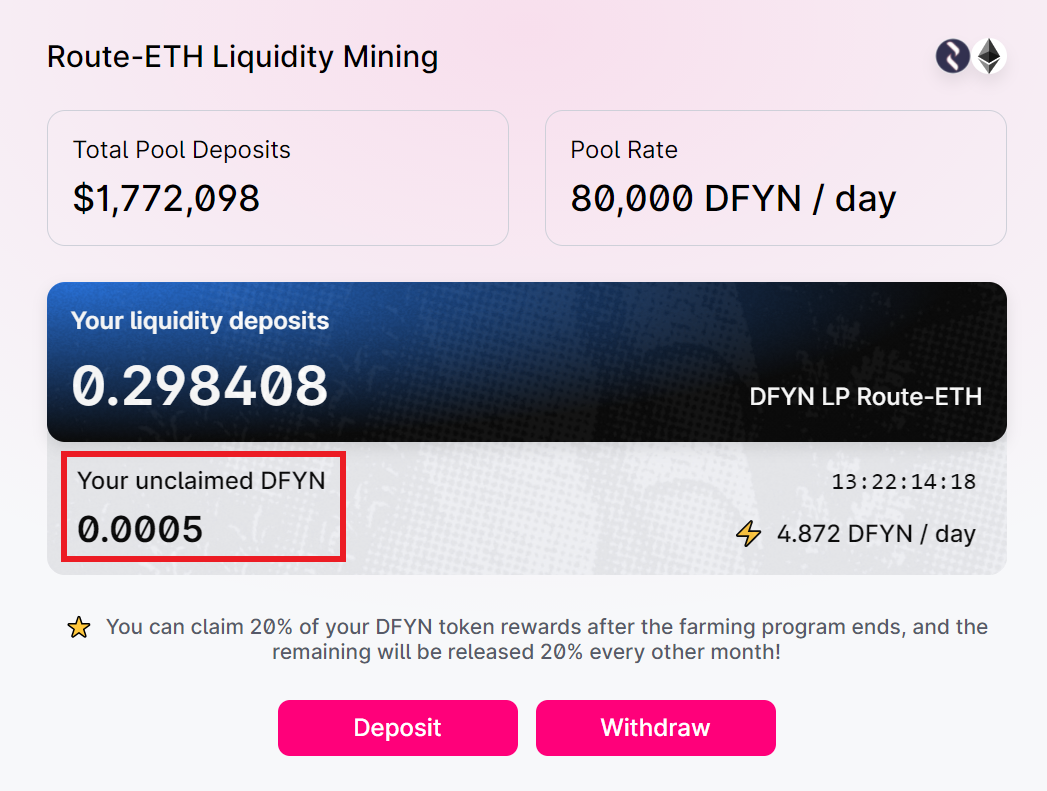Click the Your unclaimed DFYN label
Screen dimensions: 1047x791
(202, 480)
